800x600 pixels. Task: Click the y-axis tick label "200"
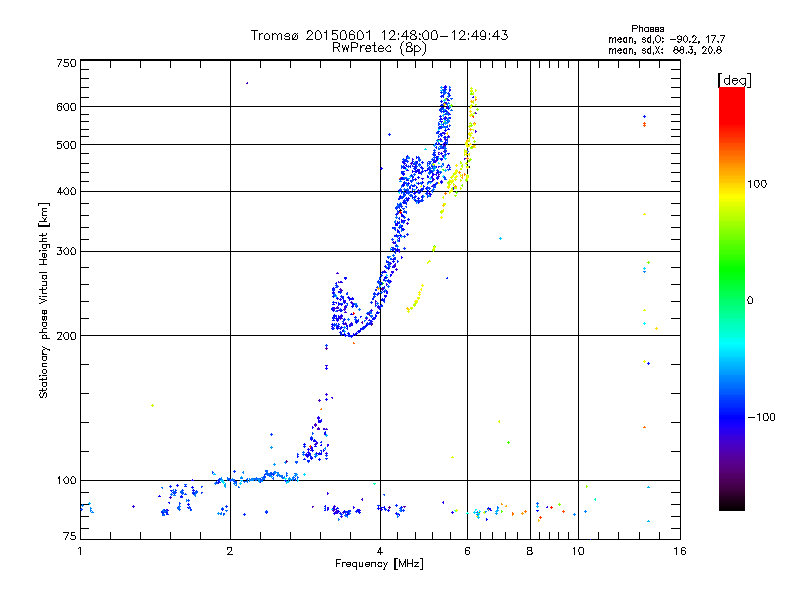pos(66,336)
